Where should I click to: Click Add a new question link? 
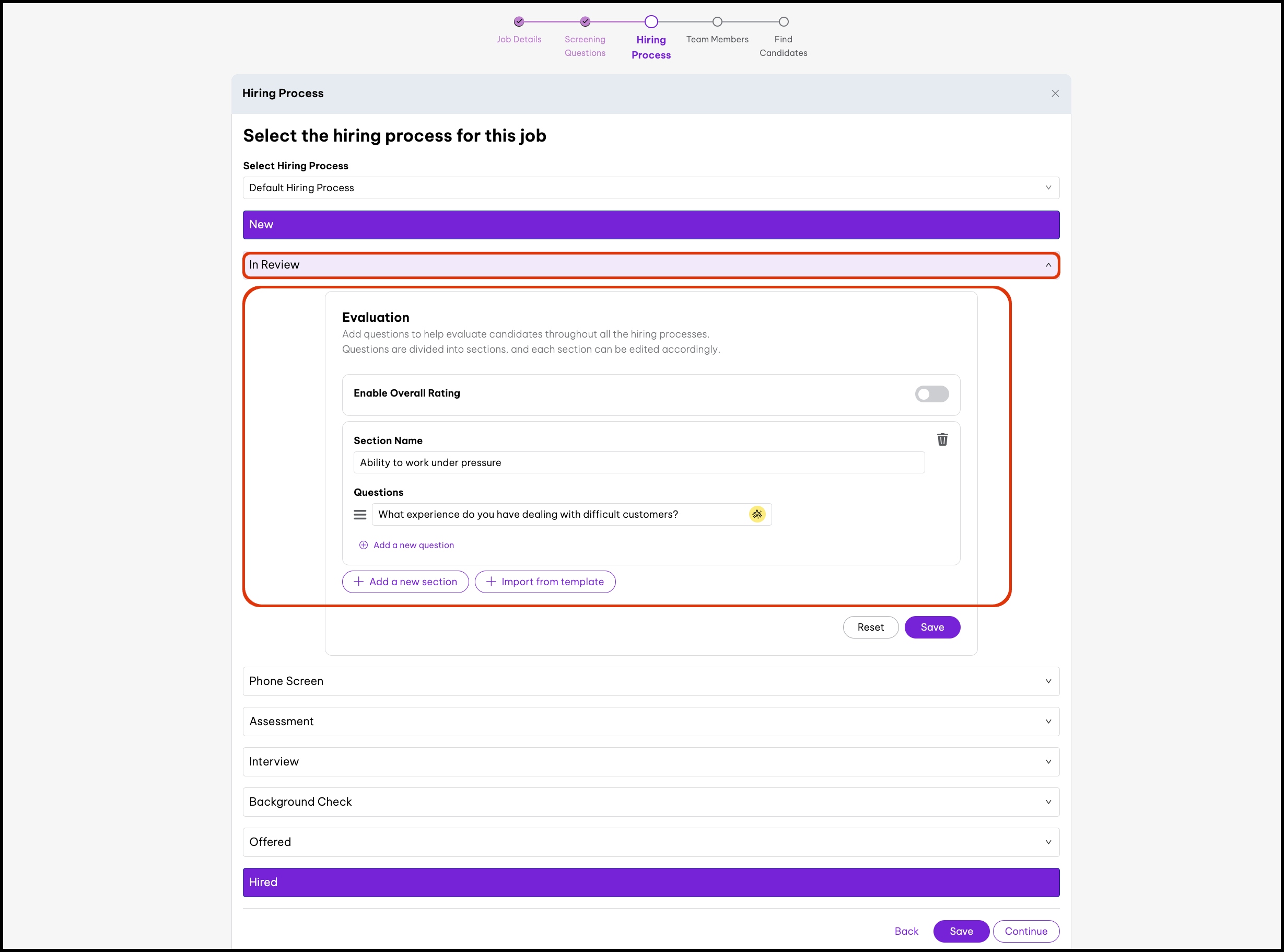(413, 545)
